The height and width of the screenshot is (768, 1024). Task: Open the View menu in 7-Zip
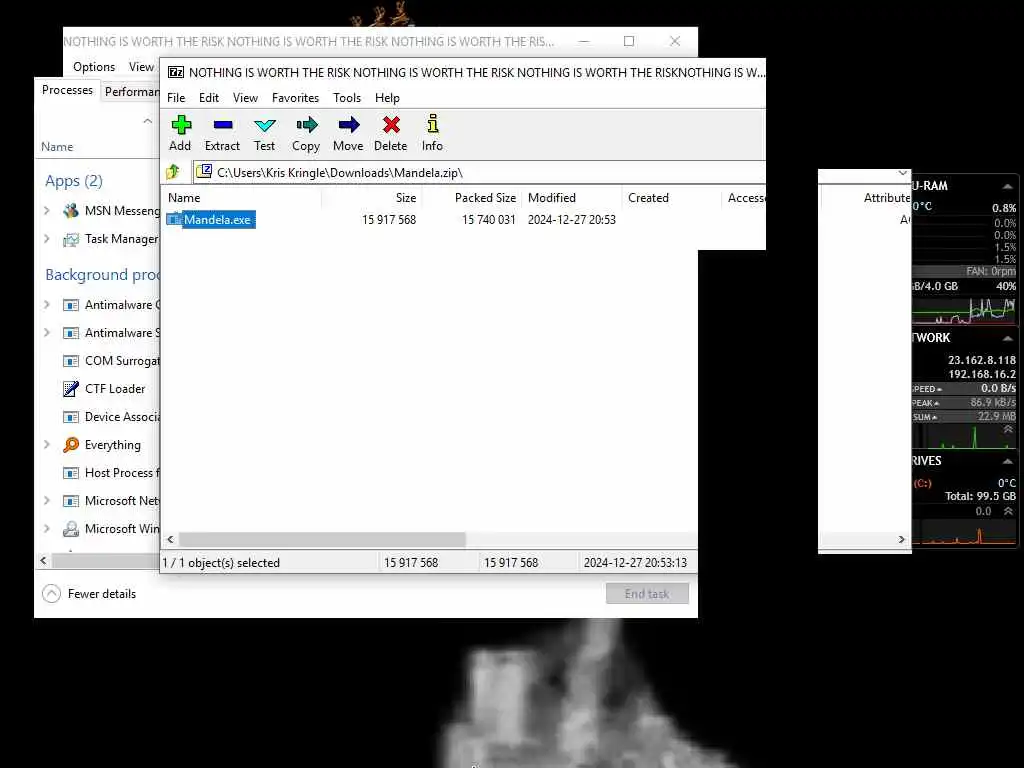tap(245, 97)
